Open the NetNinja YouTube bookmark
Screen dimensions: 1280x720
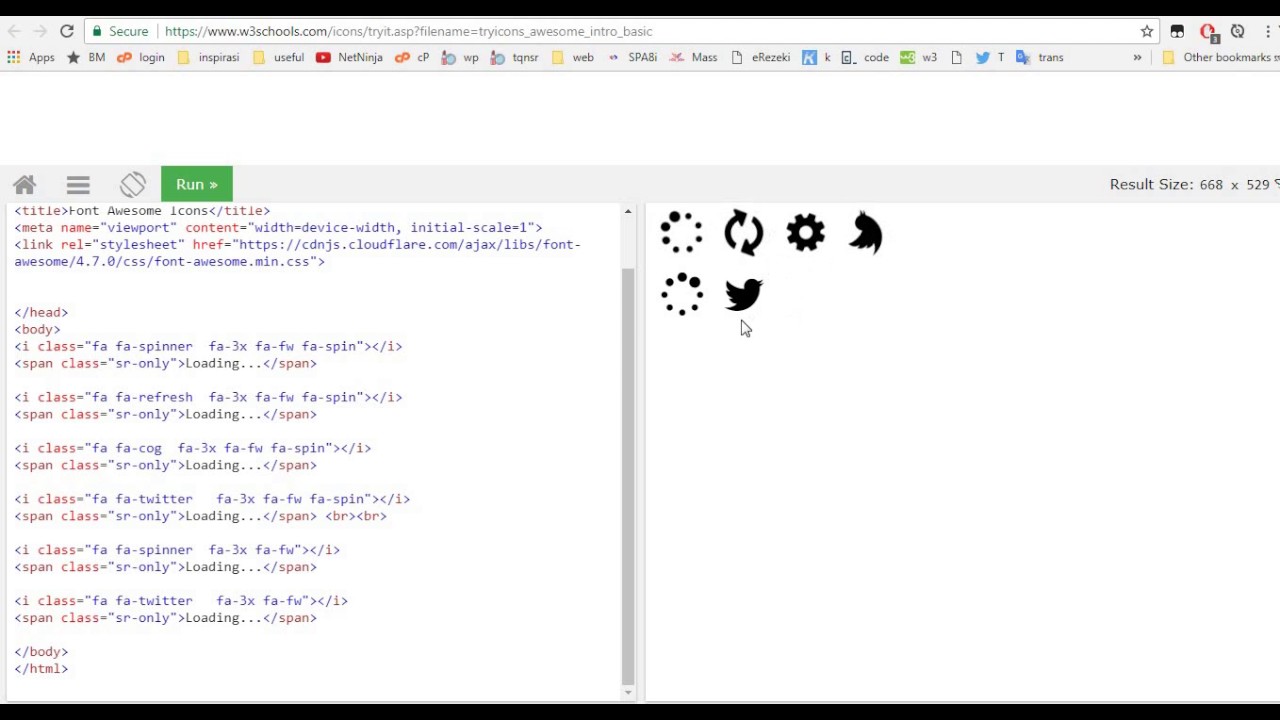349,58
